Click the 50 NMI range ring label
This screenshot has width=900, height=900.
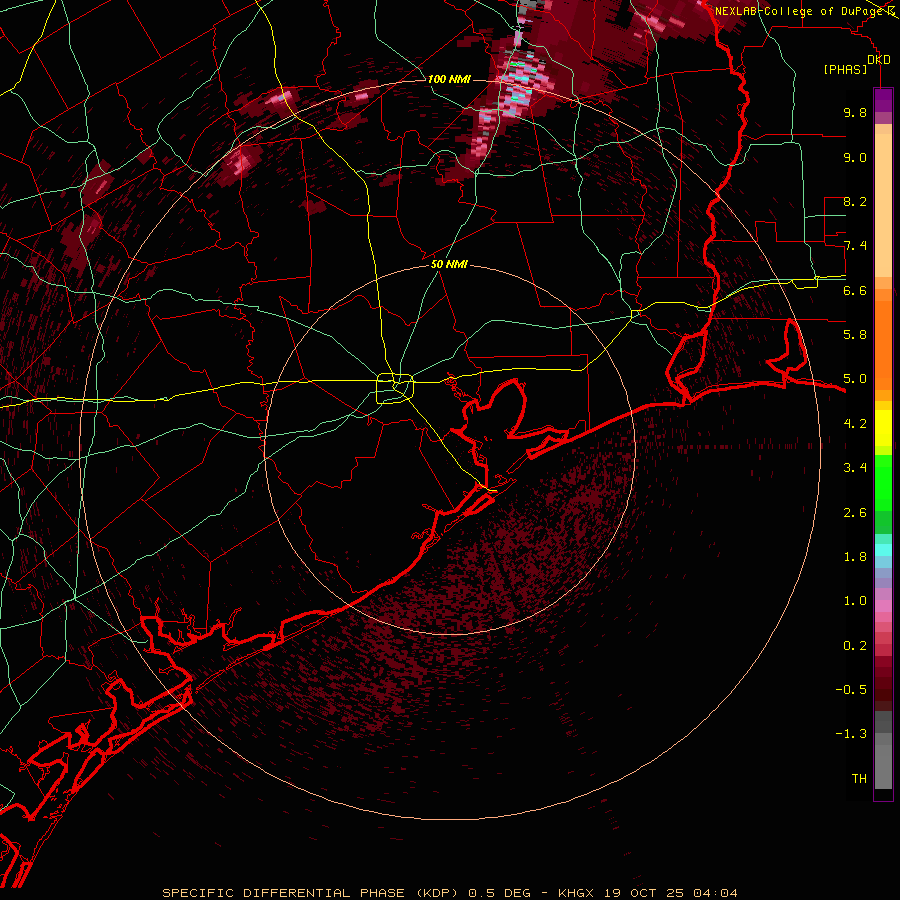pos(449,264)
